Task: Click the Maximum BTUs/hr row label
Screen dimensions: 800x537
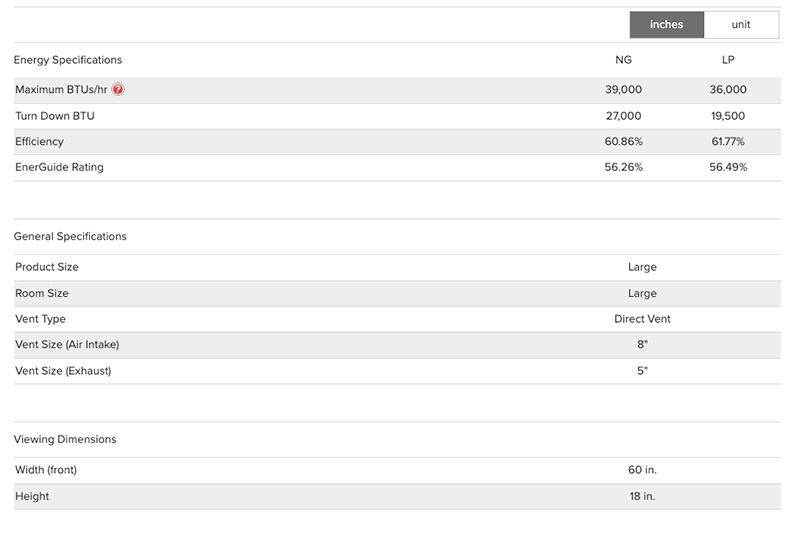Action: click(61, 90)
